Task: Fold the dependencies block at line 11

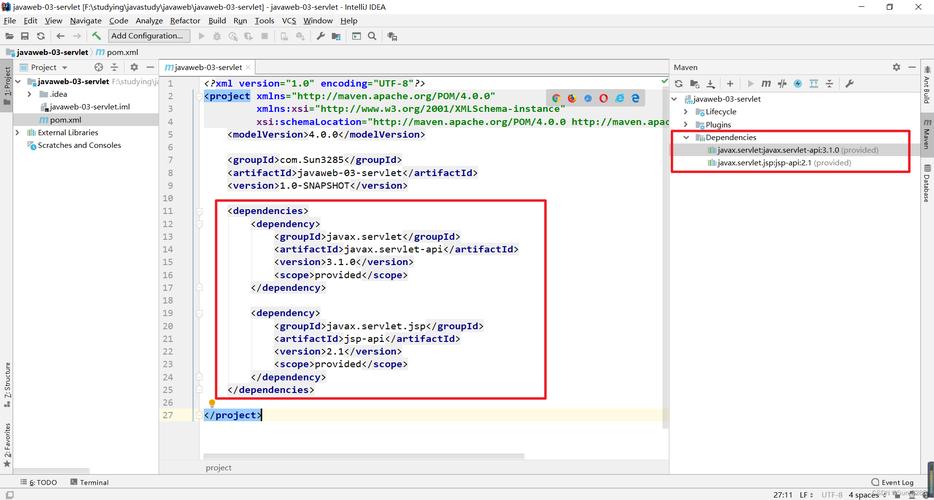Action: click(x=200, y=211)
